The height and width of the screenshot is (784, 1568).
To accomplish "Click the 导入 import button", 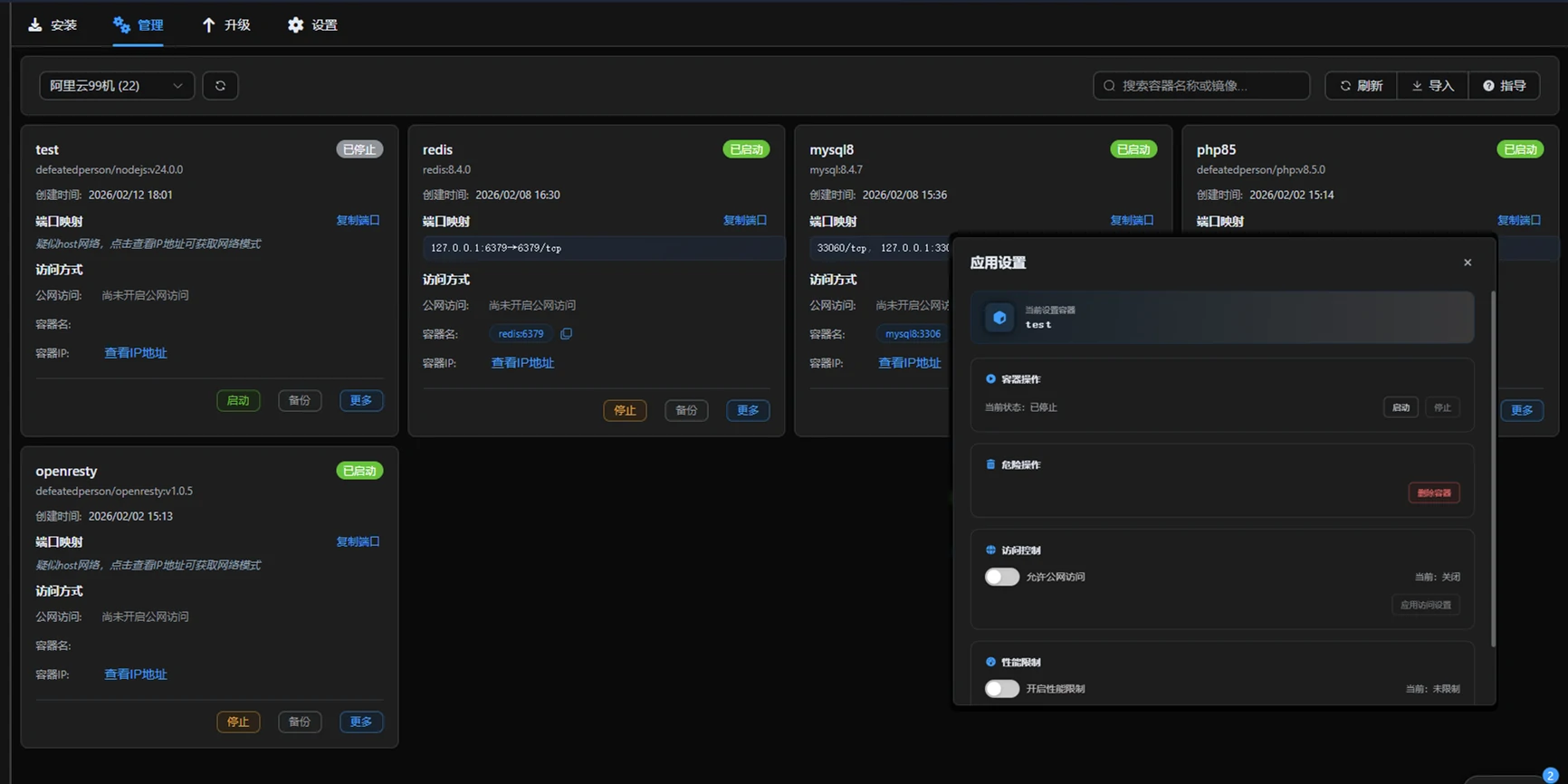I will point(1432,85).
